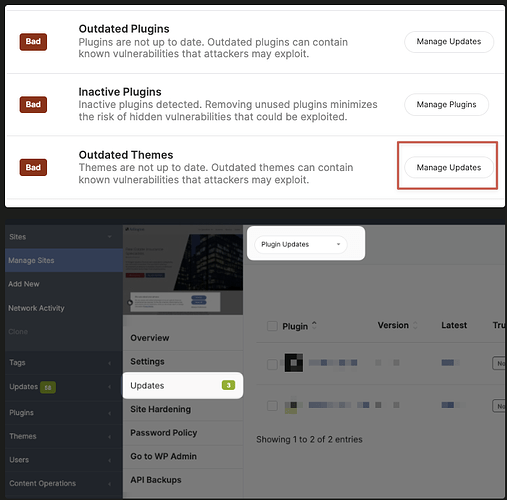Sort by the Version column arrows

click(415, 325)
